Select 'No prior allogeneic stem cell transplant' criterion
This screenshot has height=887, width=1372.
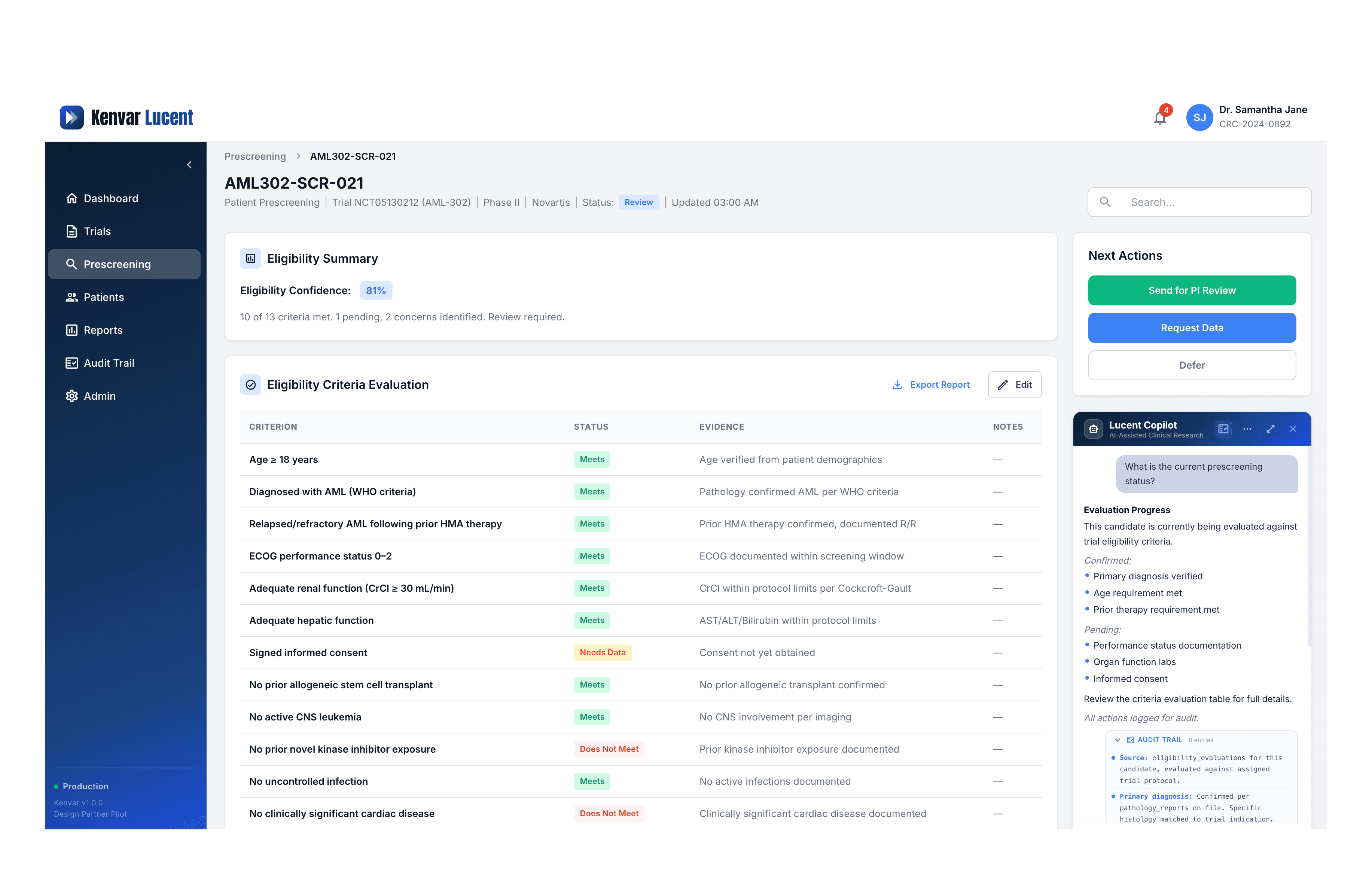(x=341, y=685)
